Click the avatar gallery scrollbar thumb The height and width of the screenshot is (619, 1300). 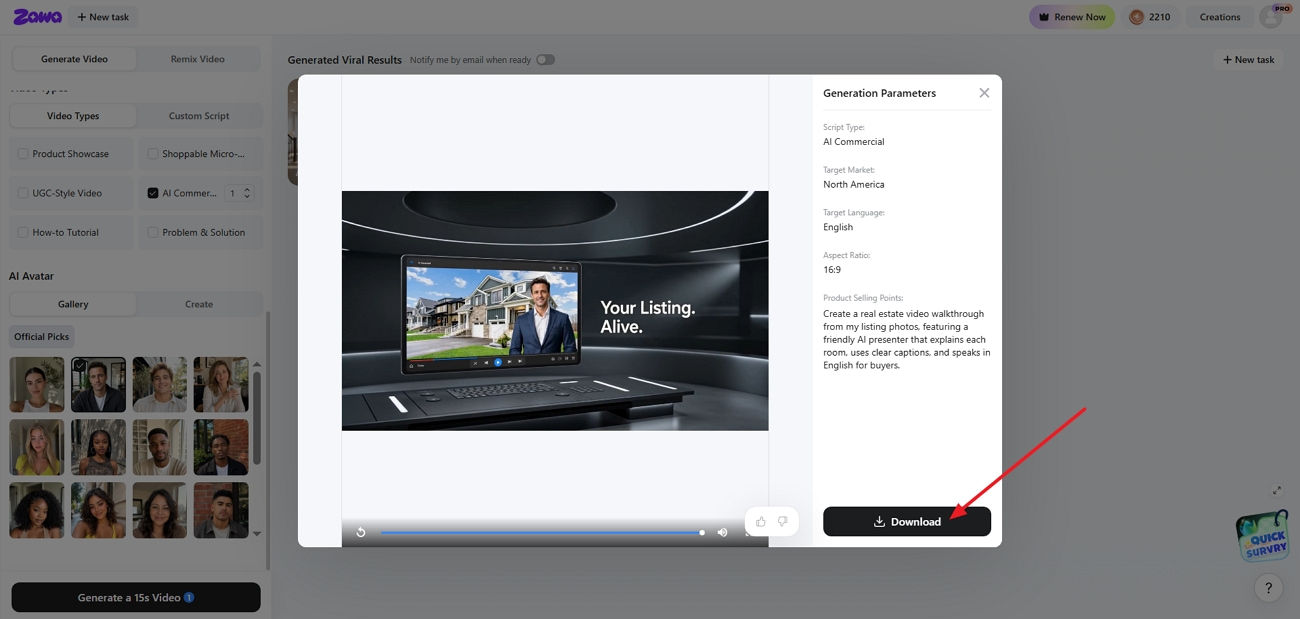tap(257, 418)
